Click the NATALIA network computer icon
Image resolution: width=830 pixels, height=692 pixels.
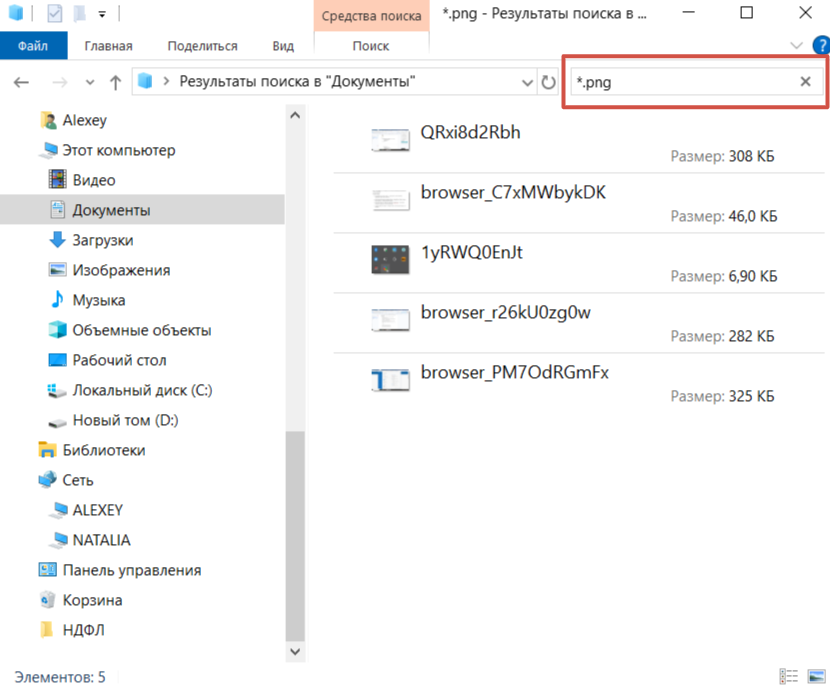click(x=58, y=540)
